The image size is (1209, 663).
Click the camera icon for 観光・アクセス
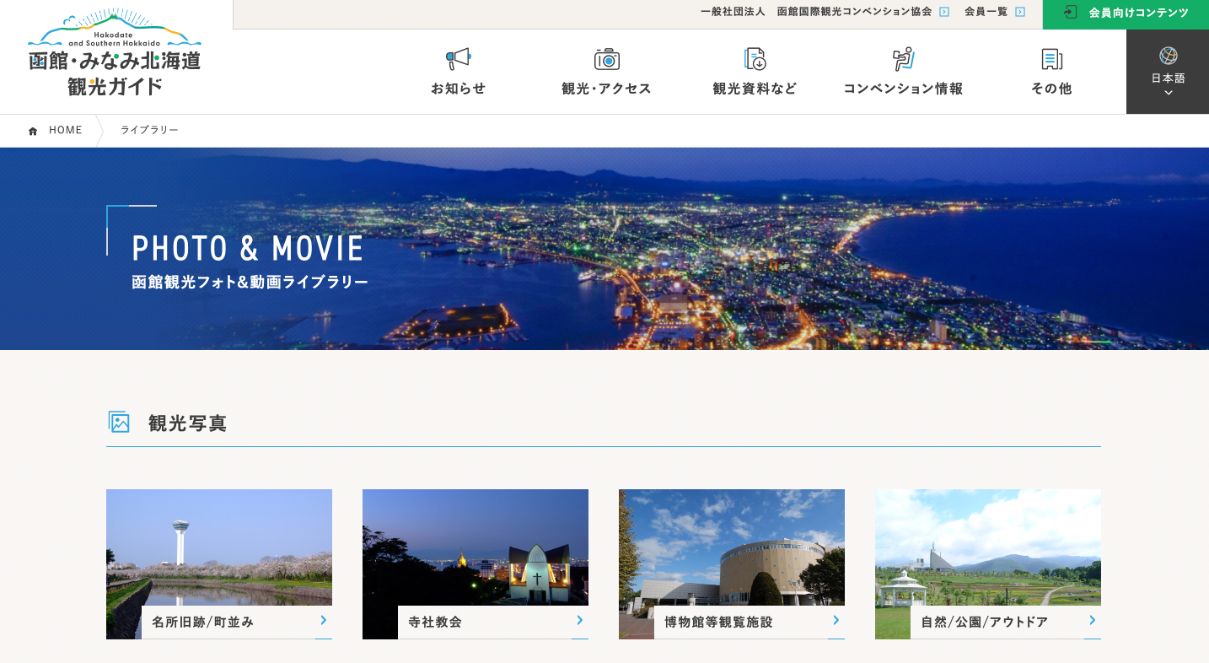(x=606, y=59)
